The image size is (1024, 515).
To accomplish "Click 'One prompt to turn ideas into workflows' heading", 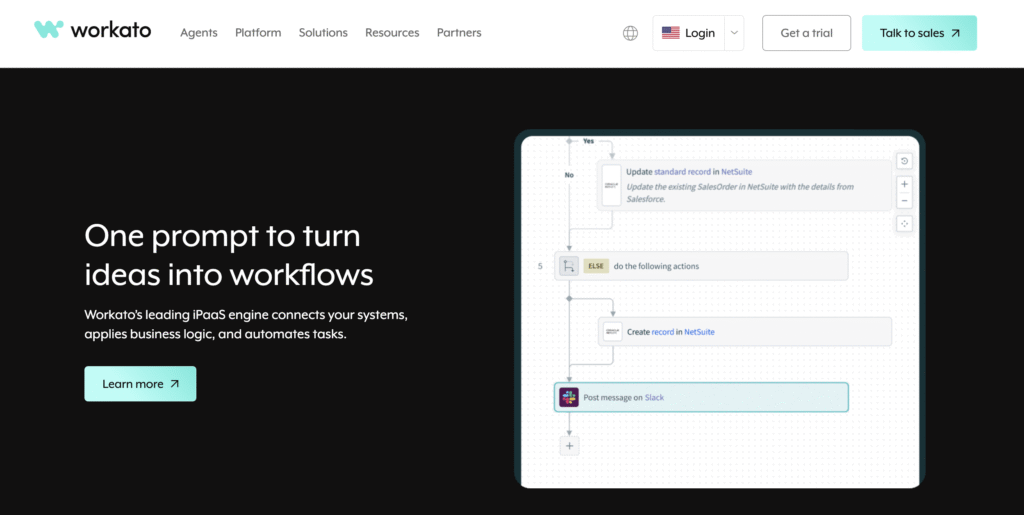I will (x=229, y=255).
